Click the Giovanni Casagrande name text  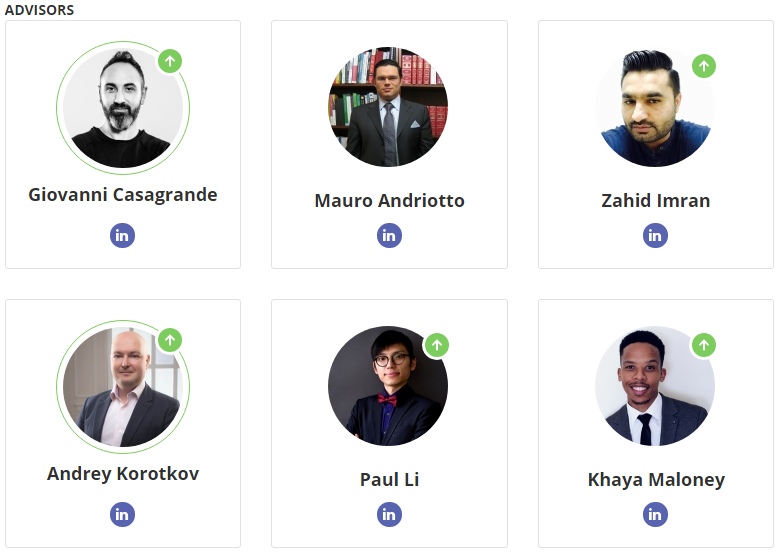pyautogui.click(x=123, y=194)
